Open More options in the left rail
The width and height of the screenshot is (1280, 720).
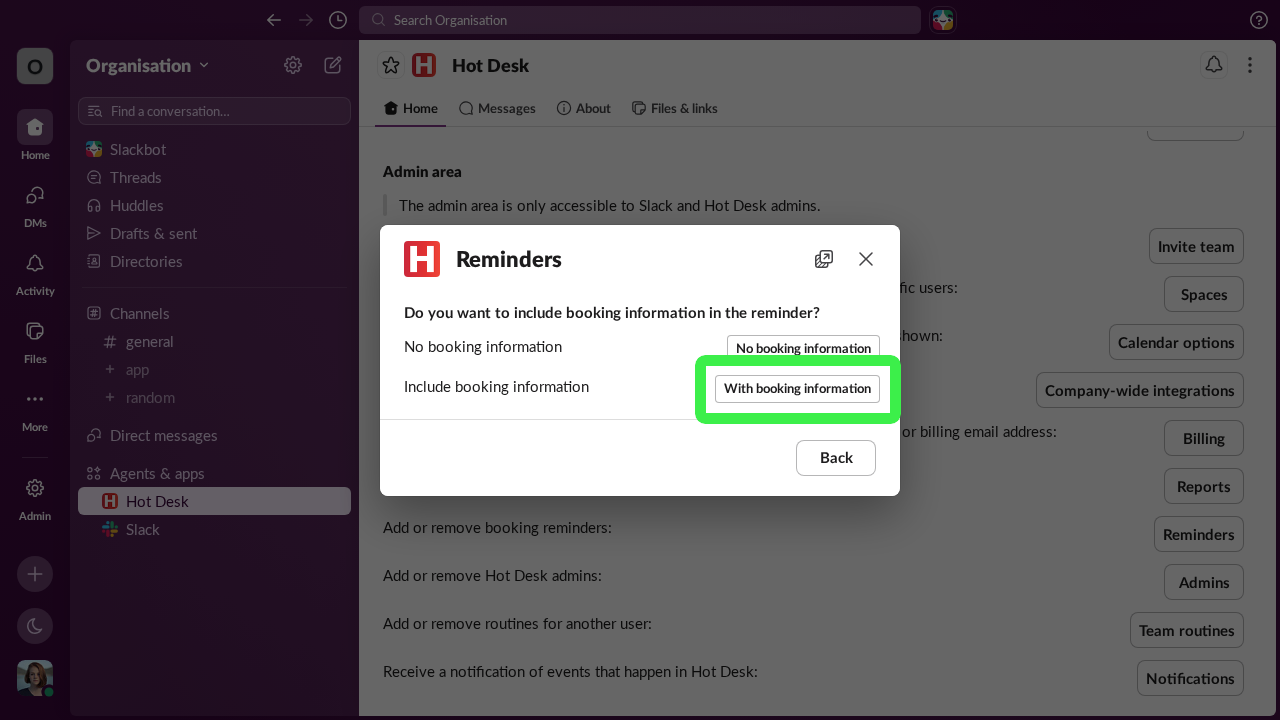(x=35, y=407)
